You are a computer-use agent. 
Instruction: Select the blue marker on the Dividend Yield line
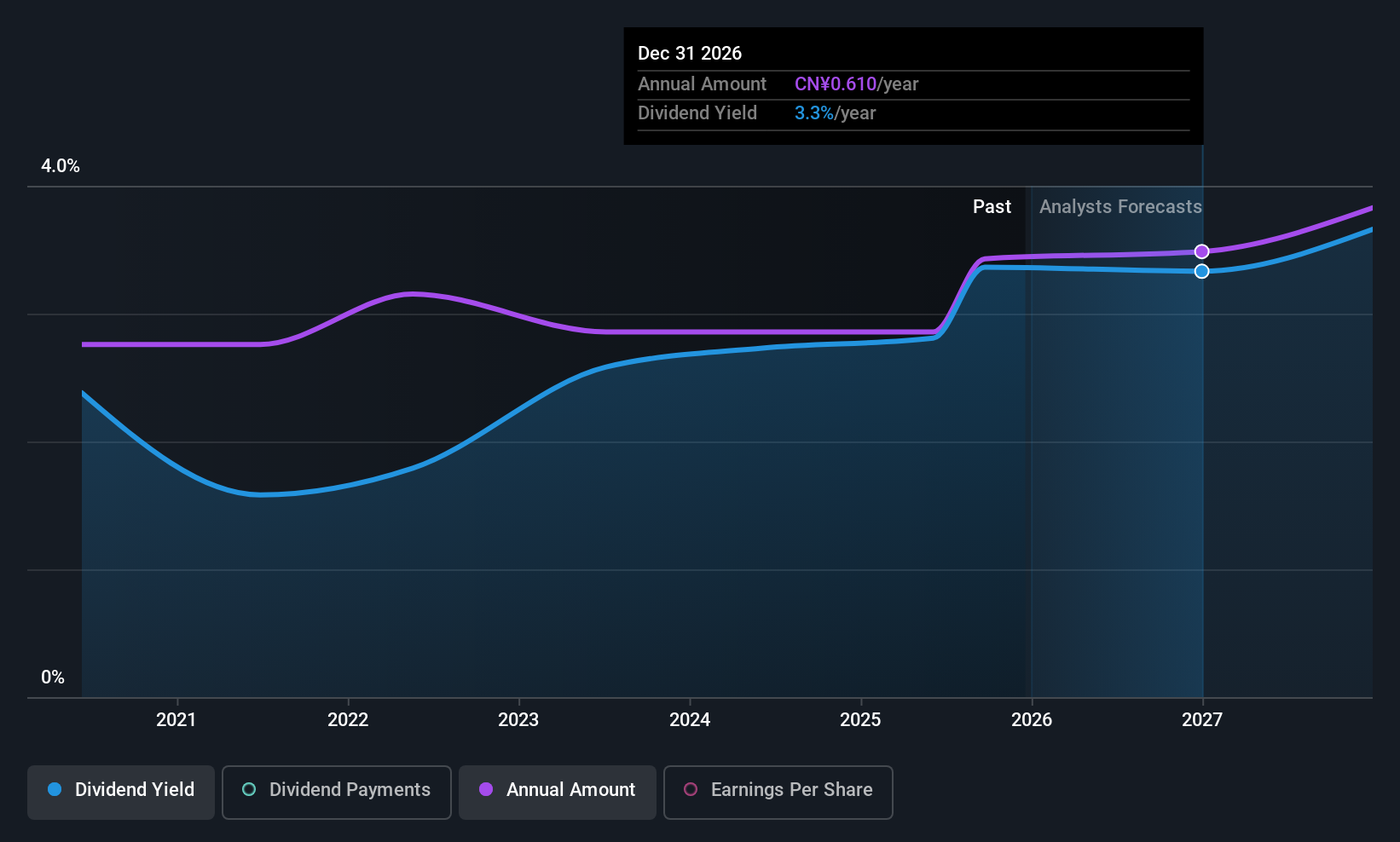point(1202,271)
